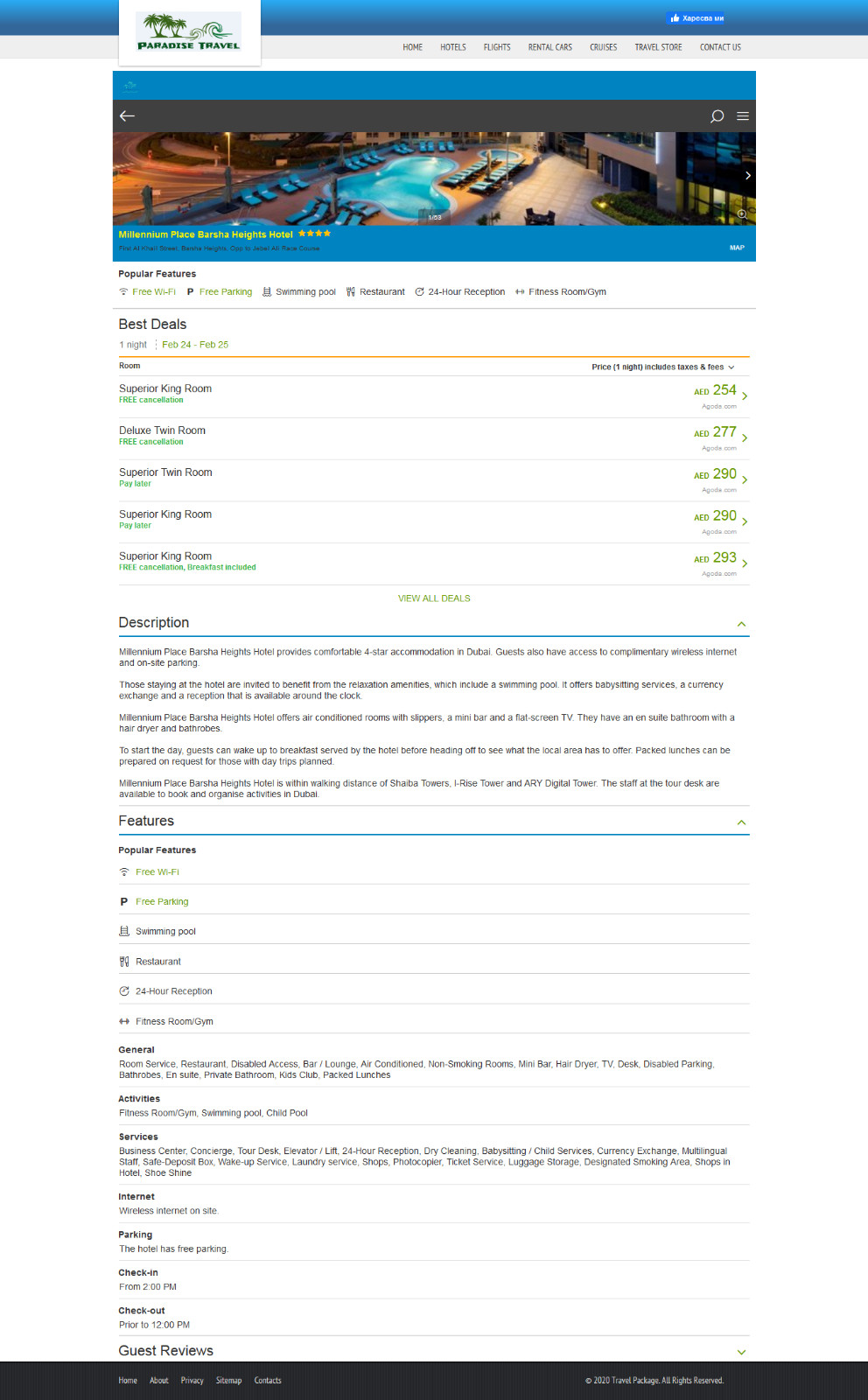Image resolution: width=868 pixels, height=1400 pixels.
Task: Click footer Privacy link
Action: 192,1381
